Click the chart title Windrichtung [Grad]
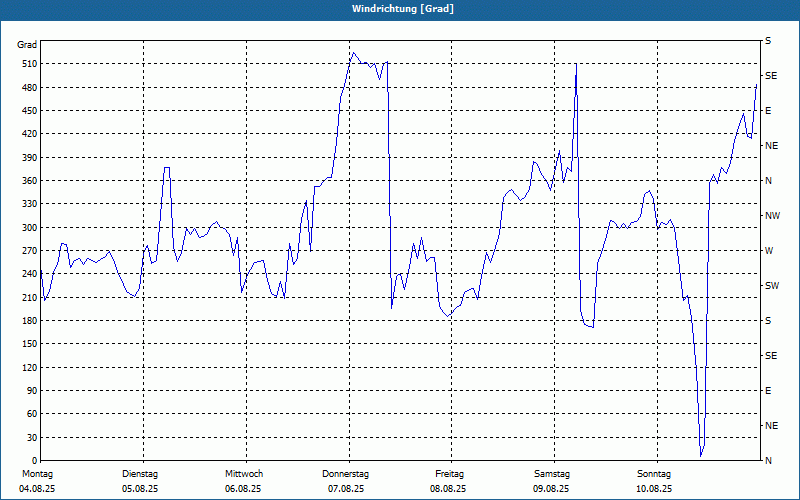800x500 pixels. point(403,9)
